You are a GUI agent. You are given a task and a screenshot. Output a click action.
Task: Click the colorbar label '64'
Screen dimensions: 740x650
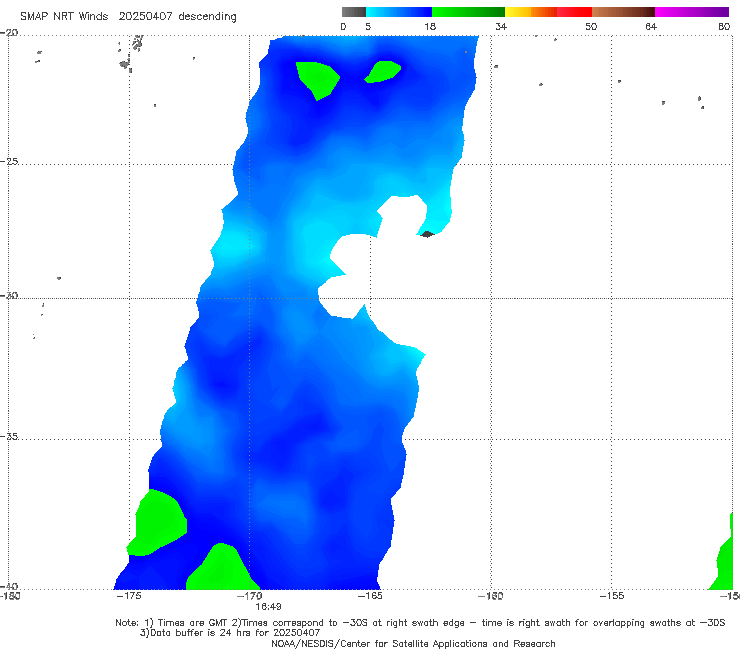pos(651,26)
